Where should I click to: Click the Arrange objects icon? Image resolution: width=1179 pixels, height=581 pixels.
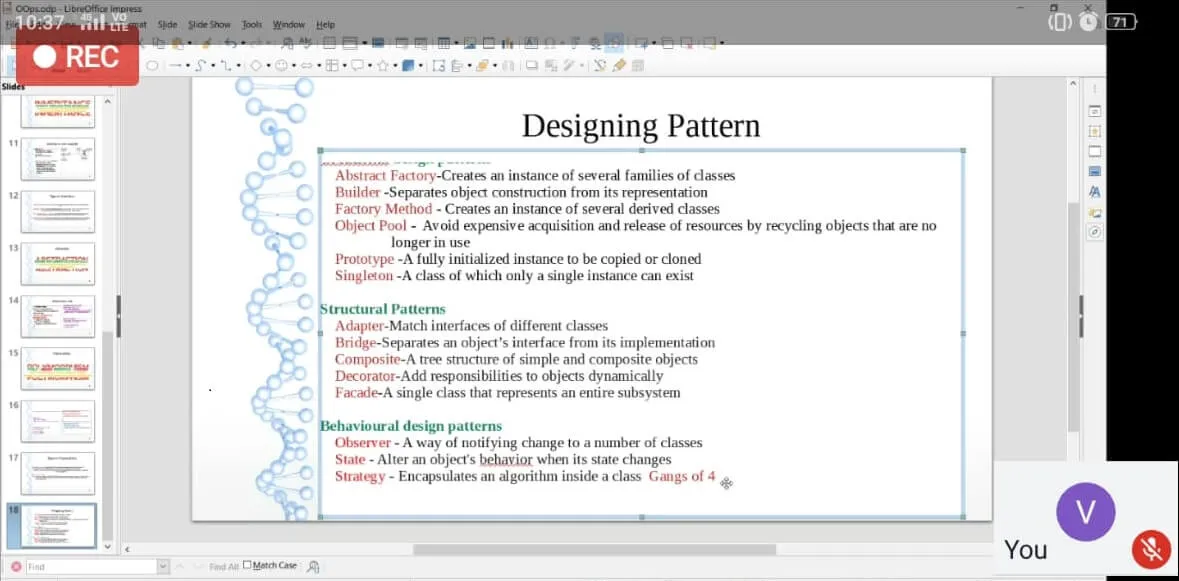pos(482,66)
